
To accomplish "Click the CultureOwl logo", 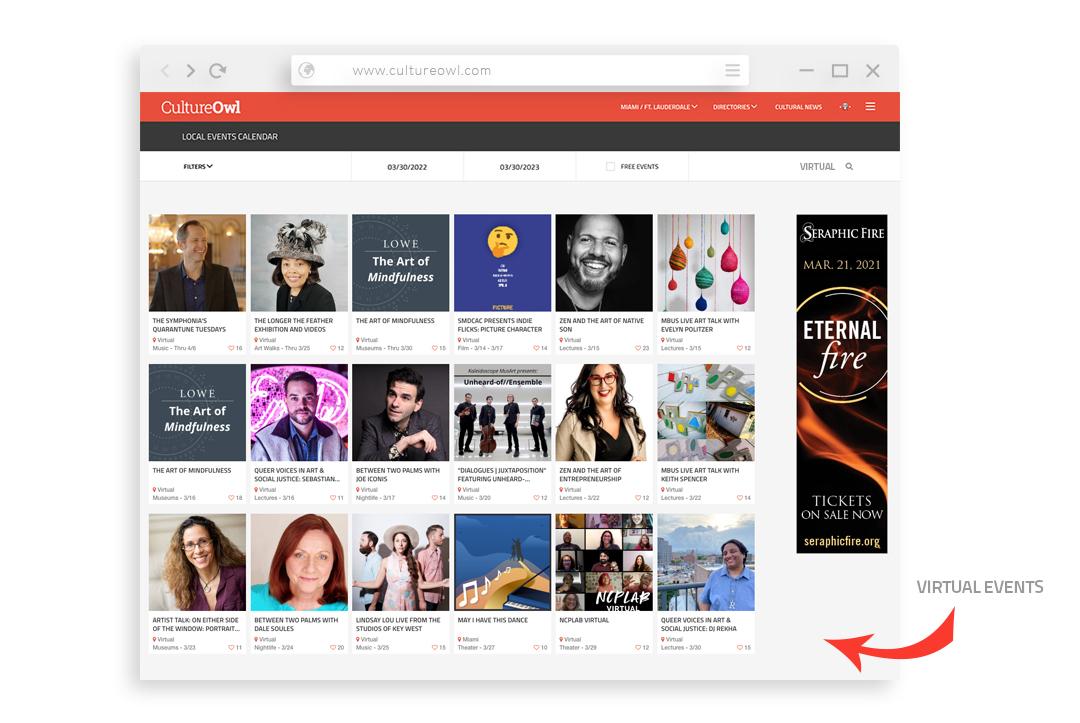I will pos(201,107).
